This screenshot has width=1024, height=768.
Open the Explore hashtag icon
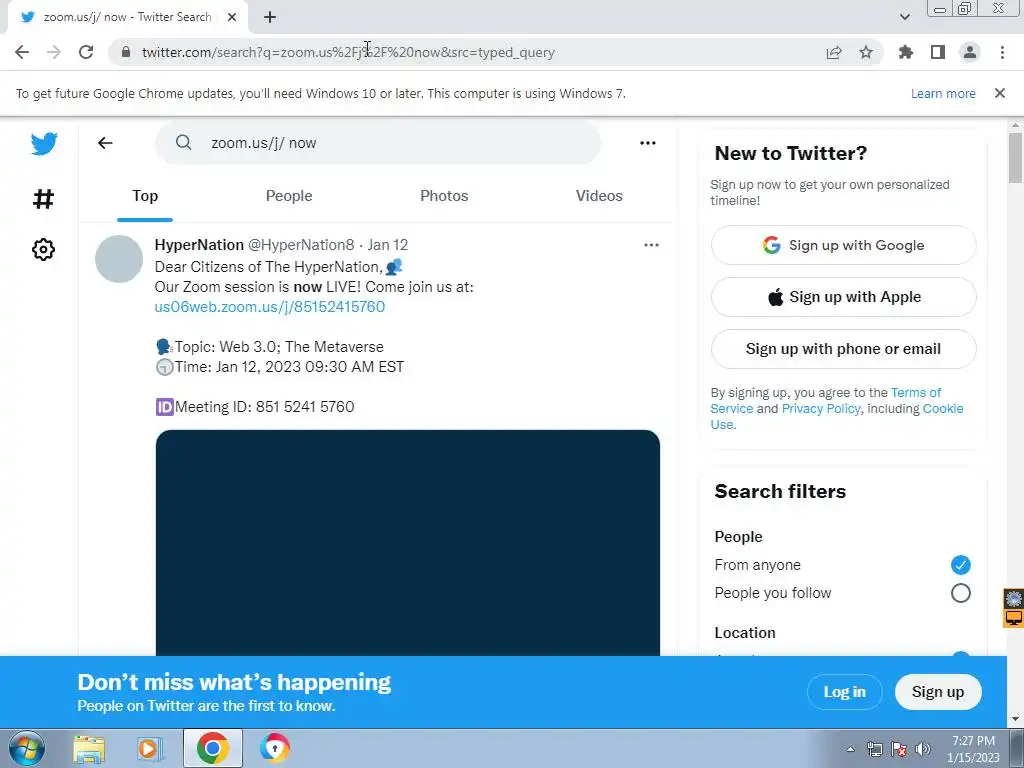pyautogui.click(x=43, y=199)
